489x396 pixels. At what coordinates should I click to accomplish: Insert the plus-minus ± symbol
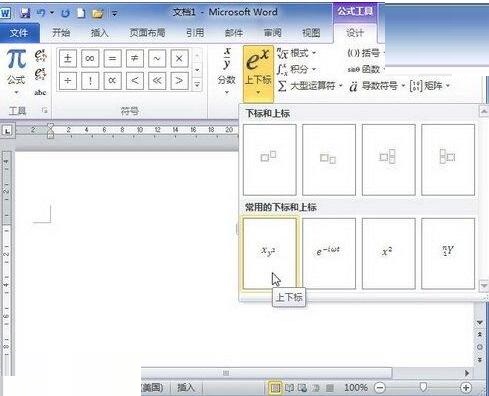pos(68,59)
